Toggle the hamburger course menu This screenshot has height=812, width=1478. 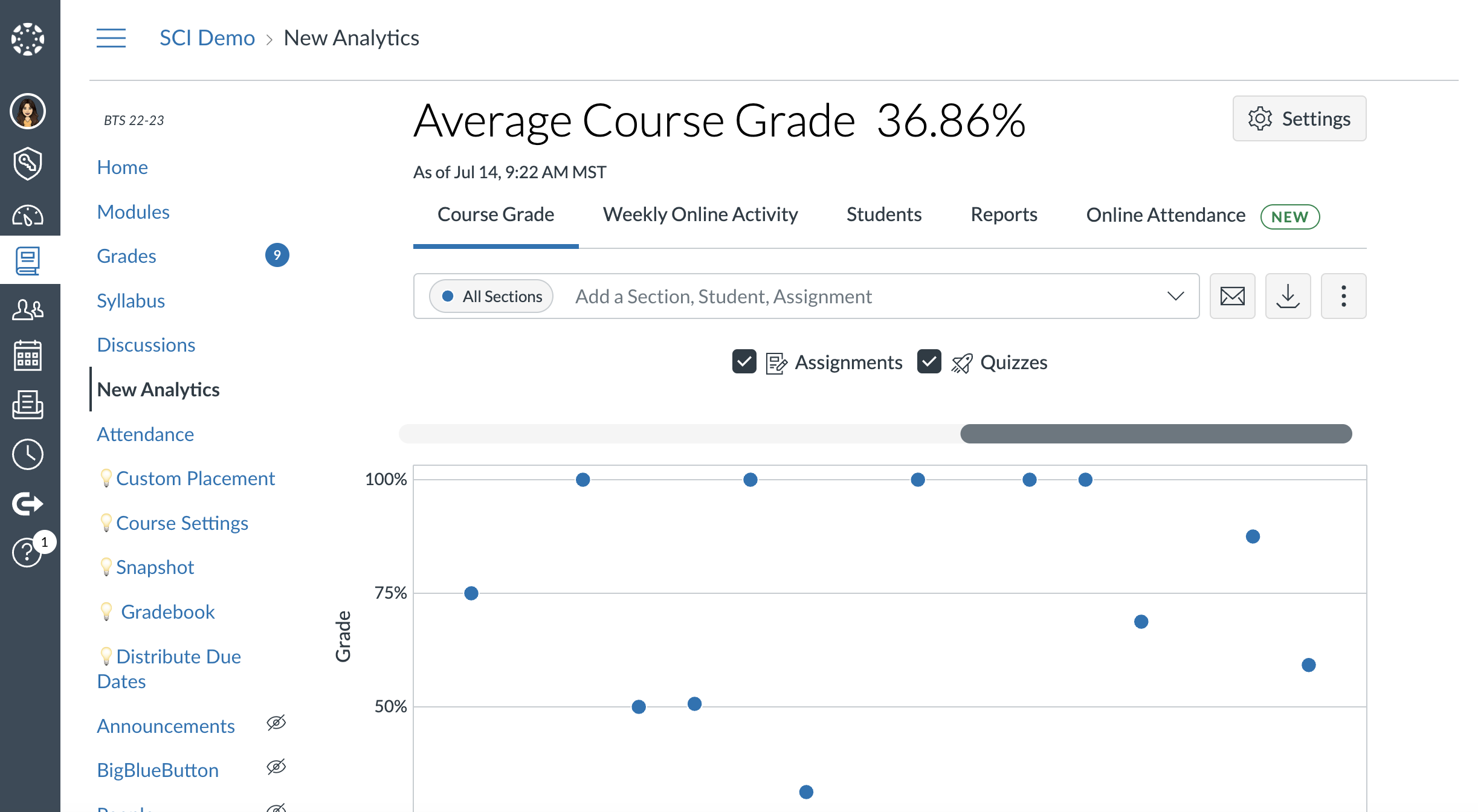(x=111, y=38)
